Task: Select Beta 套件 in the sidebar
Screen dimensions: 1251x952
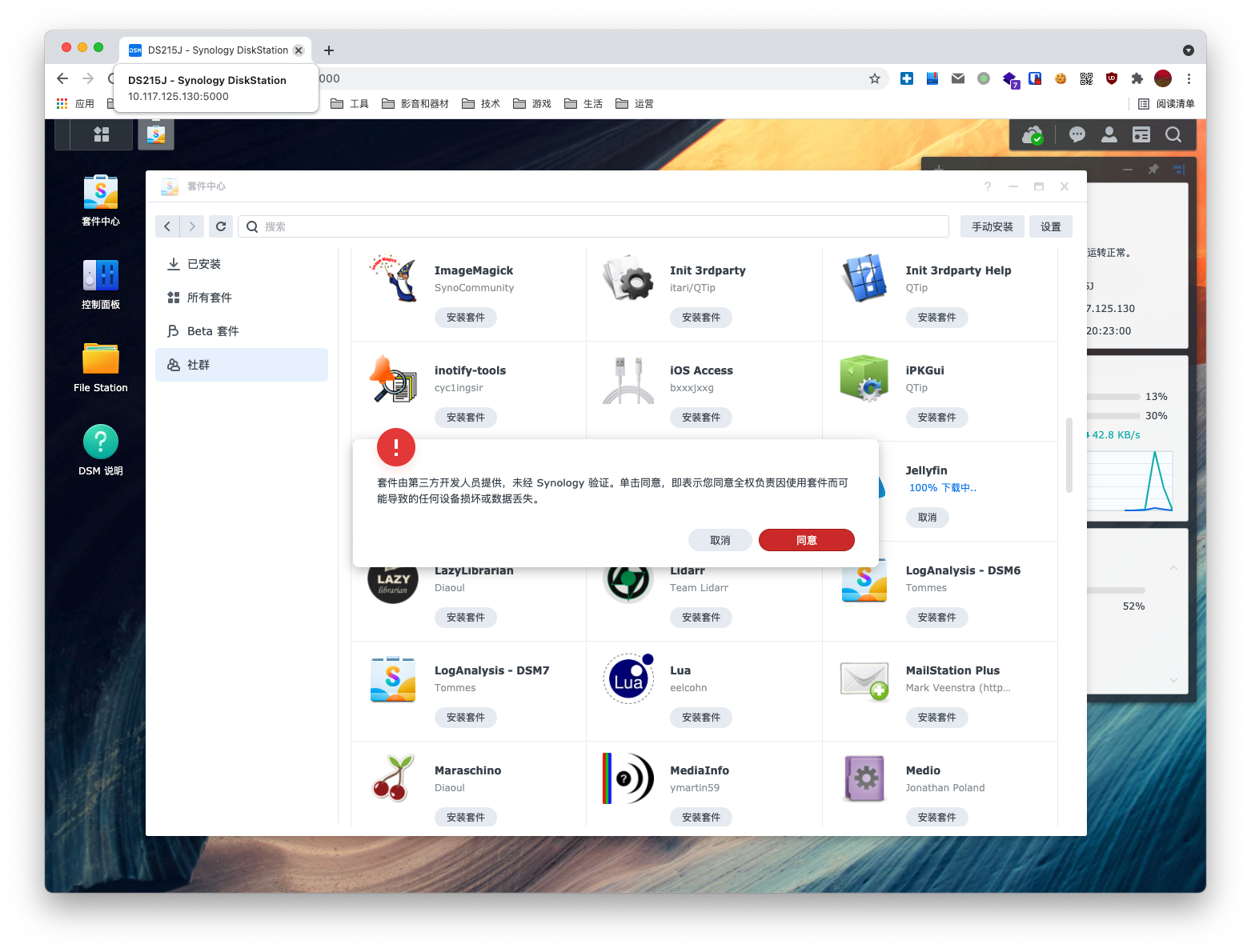Action: click(242, 331)
